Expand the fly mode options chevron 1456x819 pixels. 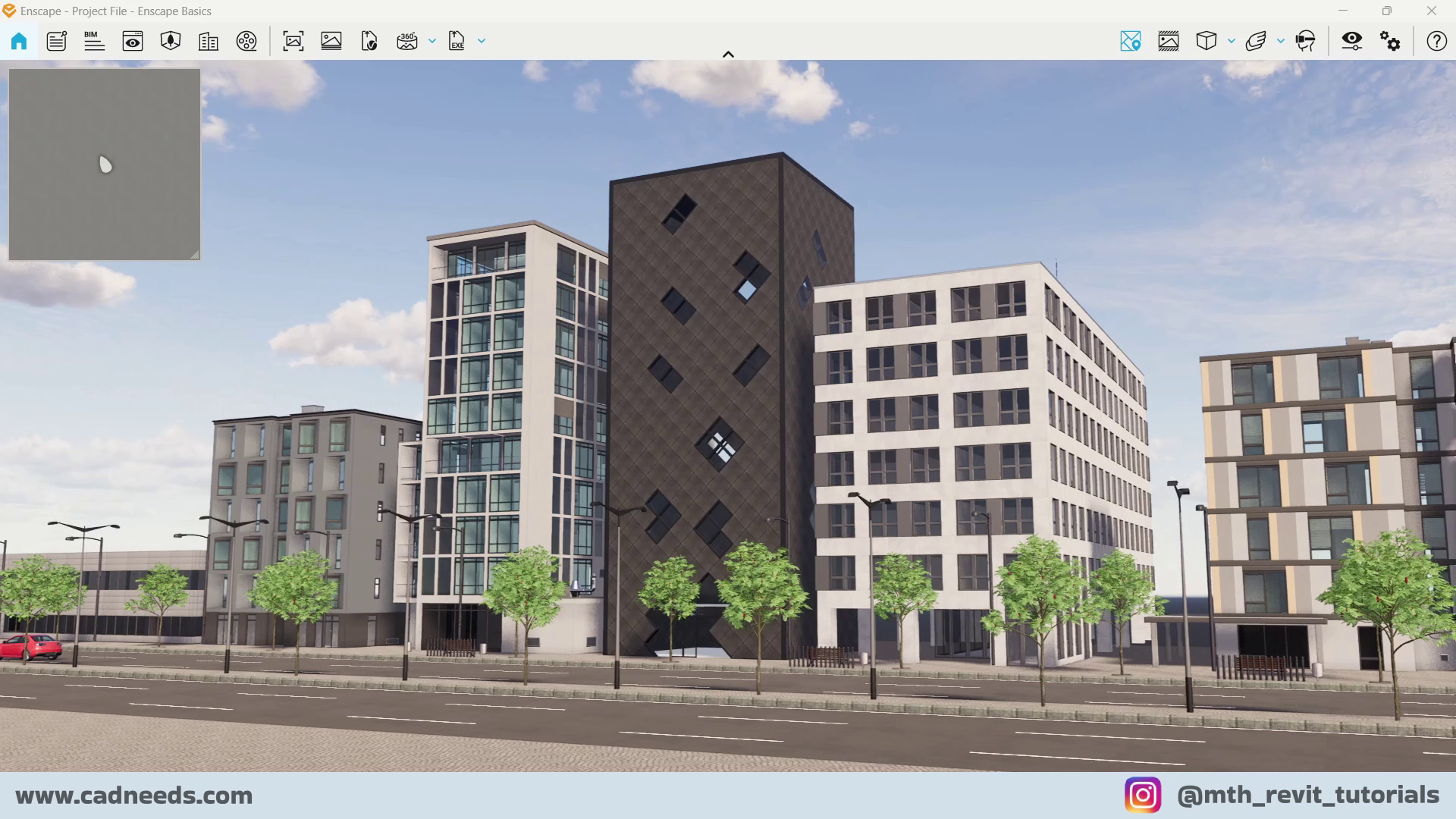click(x=1282, y=41)
